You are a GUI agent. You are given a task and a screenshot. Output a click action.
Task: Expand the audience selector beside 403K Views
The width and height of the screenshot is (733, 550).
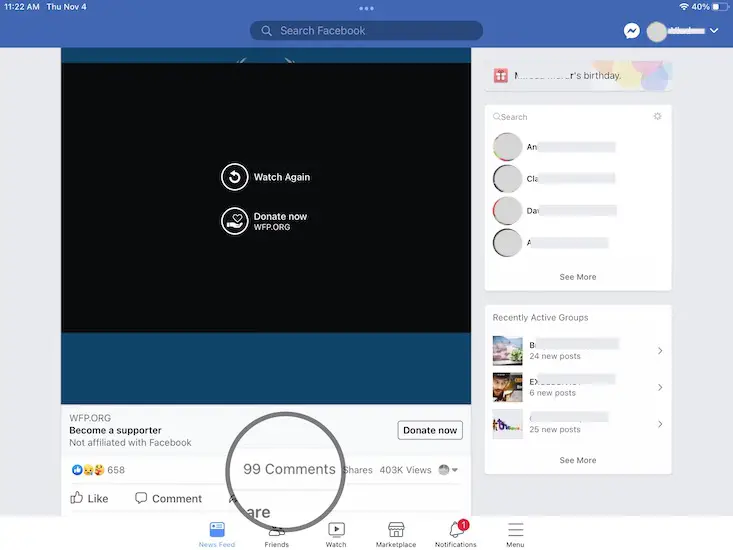(449, 470)
